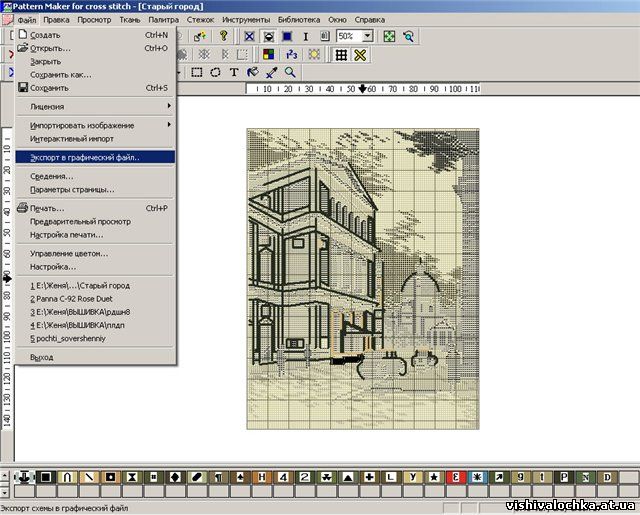The width and height of the screenshot is (640, 515).
Task: Open the 50% zoom level dropdown
Action: [367, 36]
